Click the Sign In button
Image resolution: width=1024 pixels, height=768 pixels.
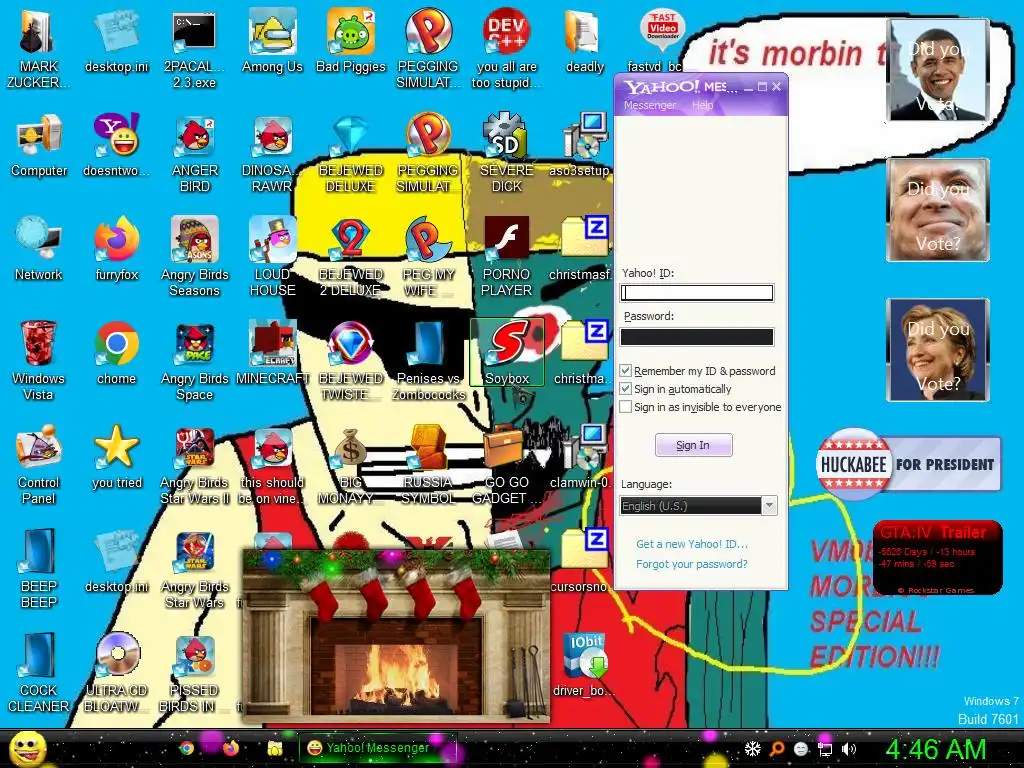coord(694,445)
